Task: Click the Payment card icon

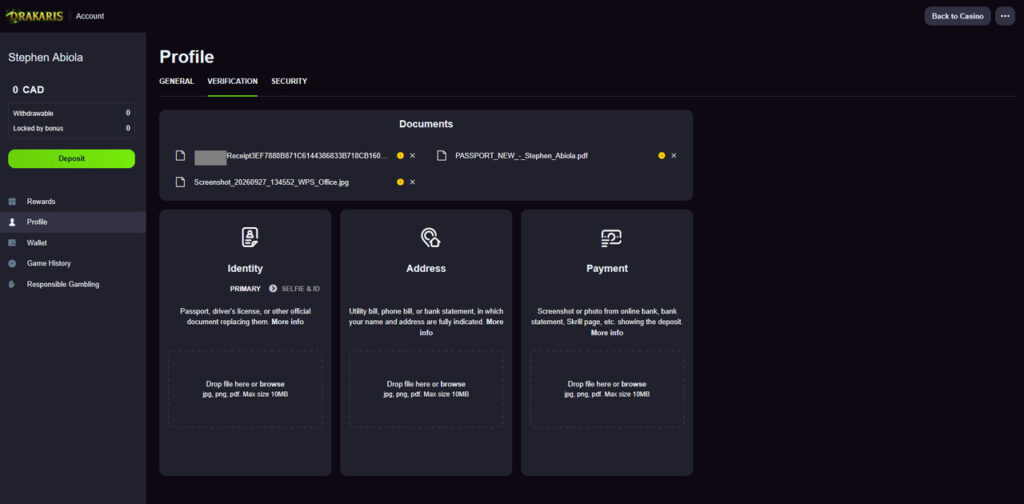Action: click(611, 238)
